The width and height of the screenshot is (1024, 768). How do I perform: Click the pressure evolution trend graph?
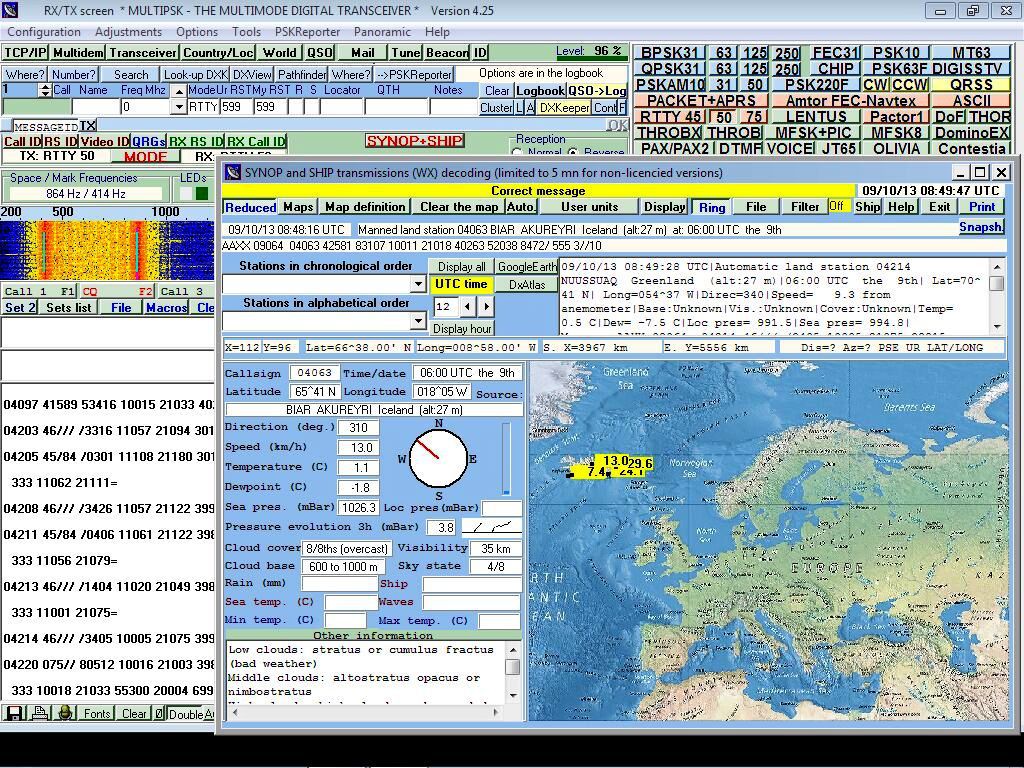point(492,526)
